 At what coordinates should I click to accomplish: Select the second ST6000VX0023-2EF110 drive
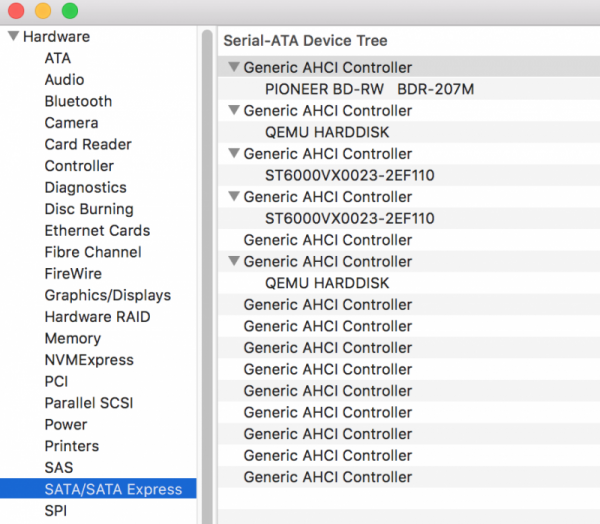point(349,218)
